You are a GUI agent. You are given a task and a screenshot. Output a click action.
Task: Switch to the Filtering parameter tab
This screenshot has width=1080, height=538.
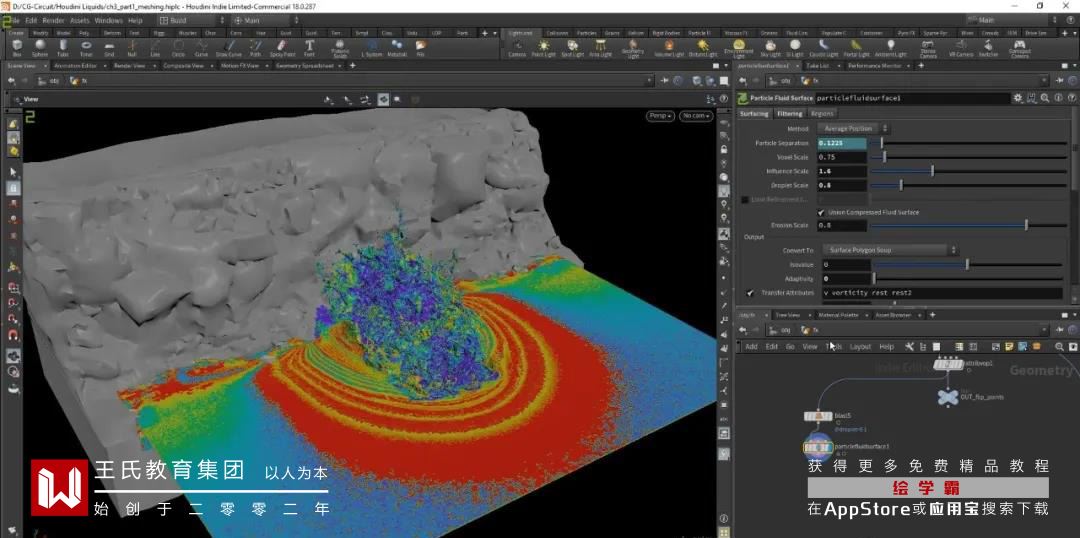[x=789, y=114]
